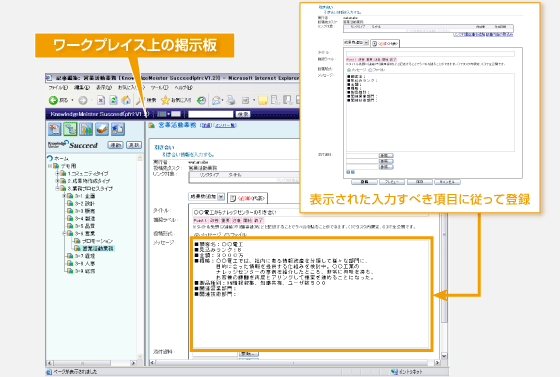
Task: Open the yellow folder icon in toolbar
Action: (263, 100)
